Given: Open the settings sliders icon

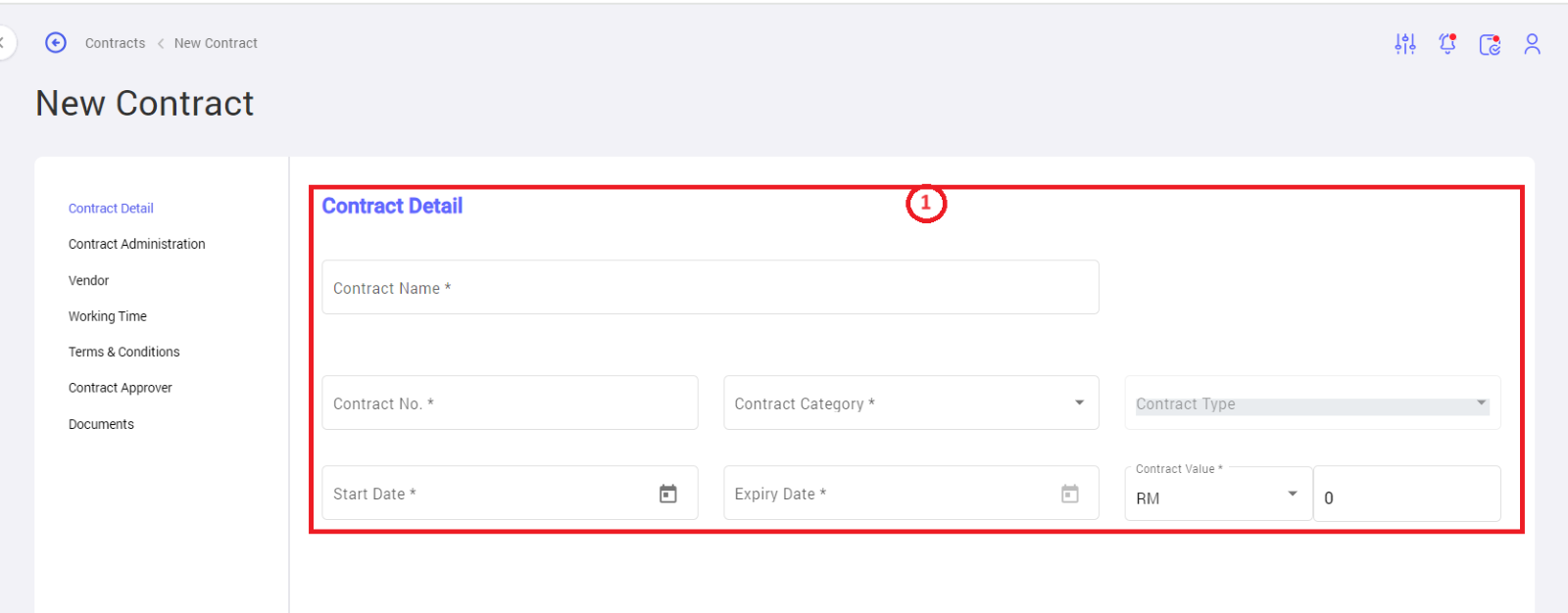Looking at the screenshot, I should pos(1405,43).
